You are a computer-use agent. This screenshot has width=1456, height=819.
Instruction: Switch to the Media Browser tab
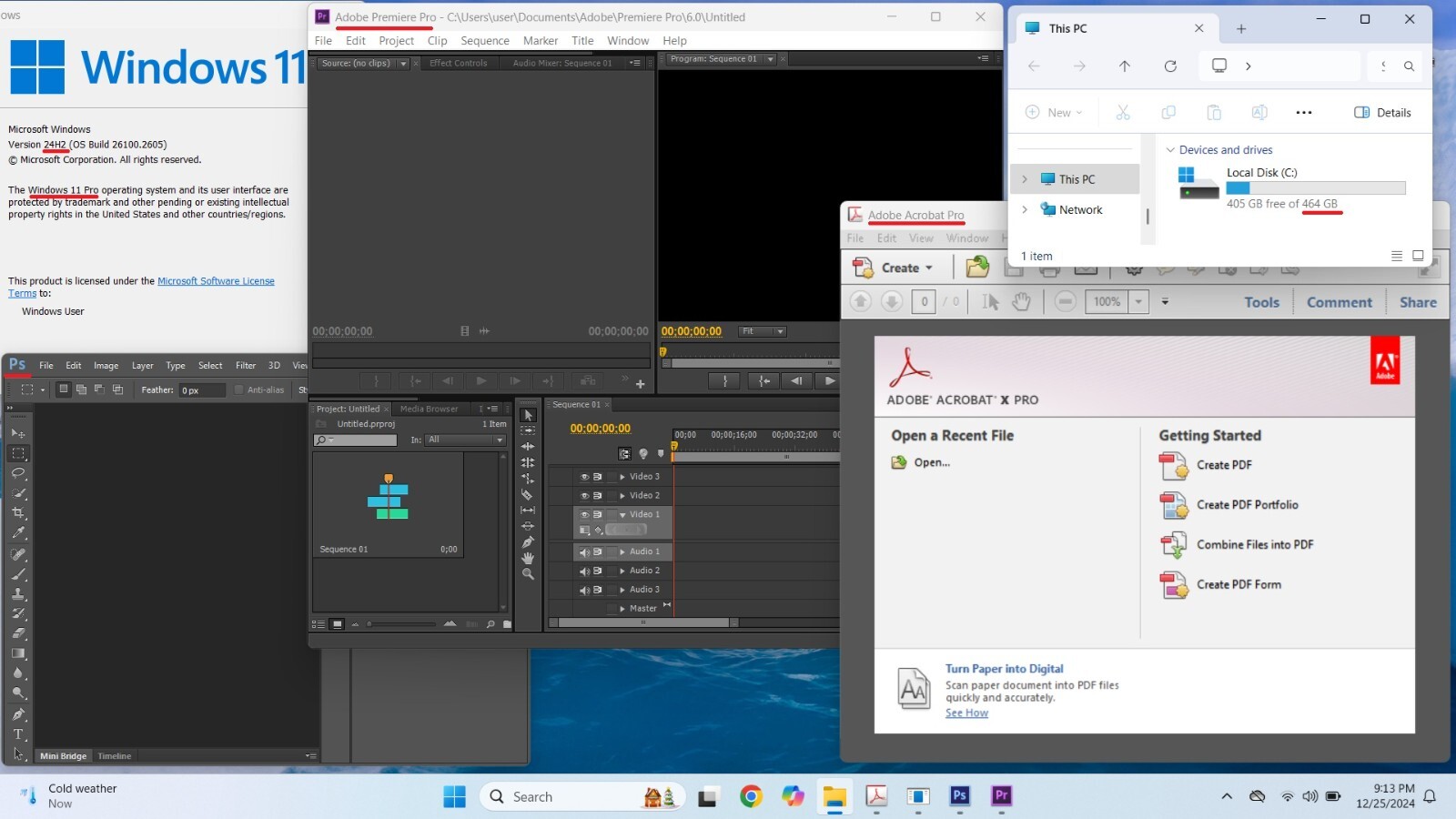[430, 409]
